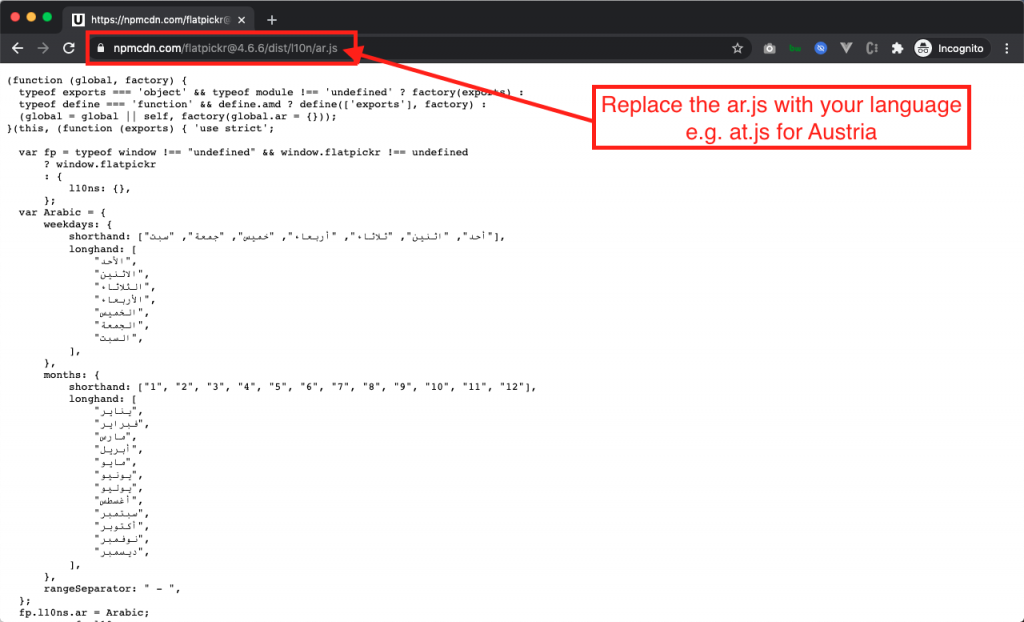The image size is (1024, 622).
Task: Open the Extensions puzzle piece menu
Action: coord(897,48)
